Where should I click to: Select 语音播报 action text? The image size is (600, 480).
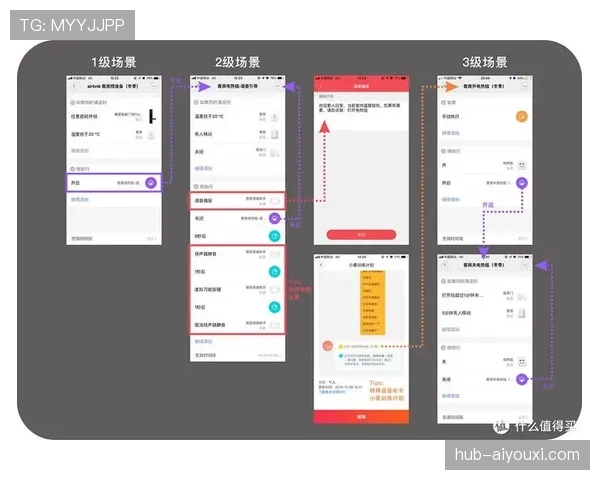point(203,201)
